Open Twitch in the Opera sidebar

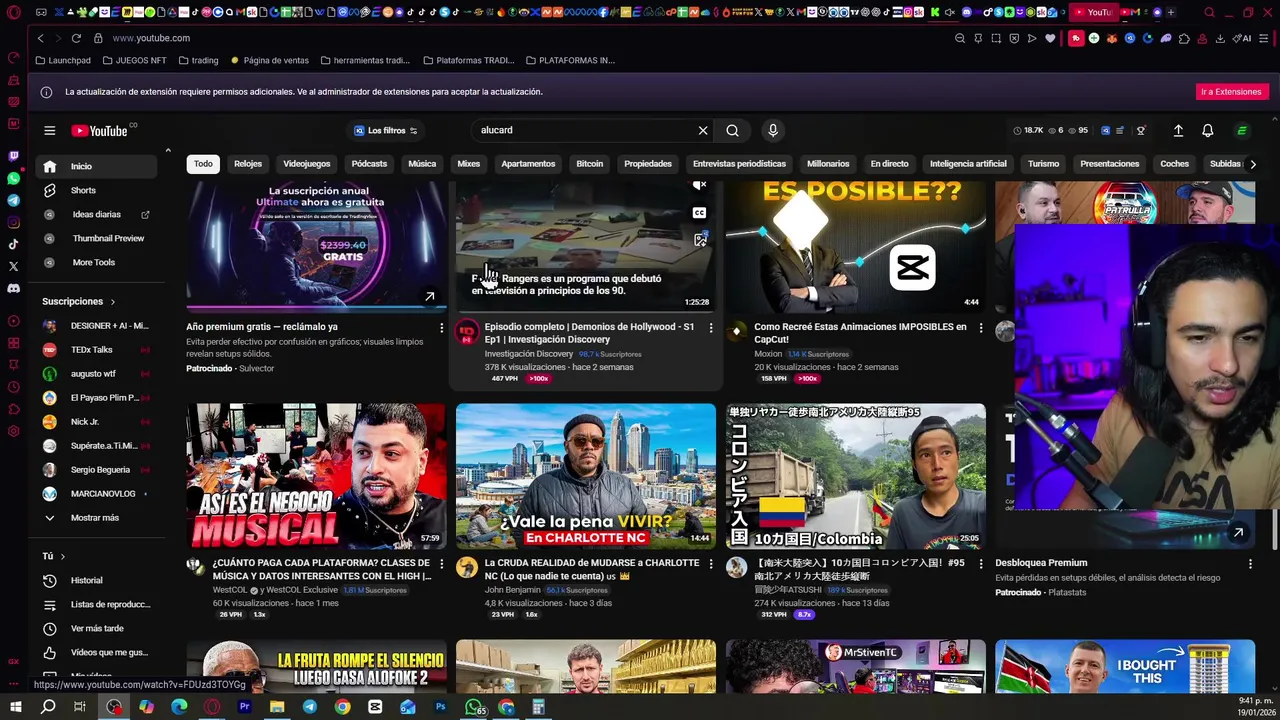click(x=13, y=156)
